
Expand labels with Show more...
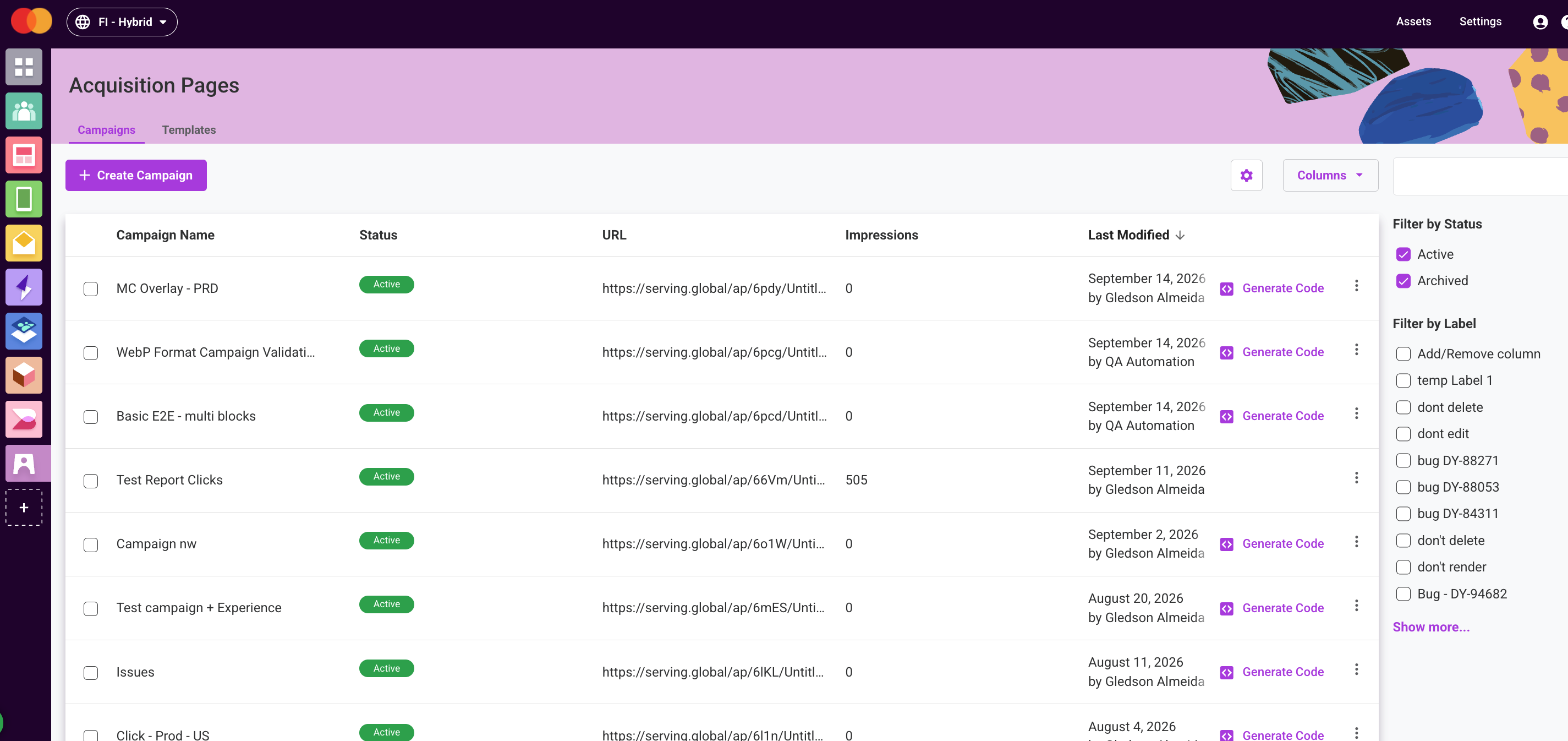coord(1430,626)
